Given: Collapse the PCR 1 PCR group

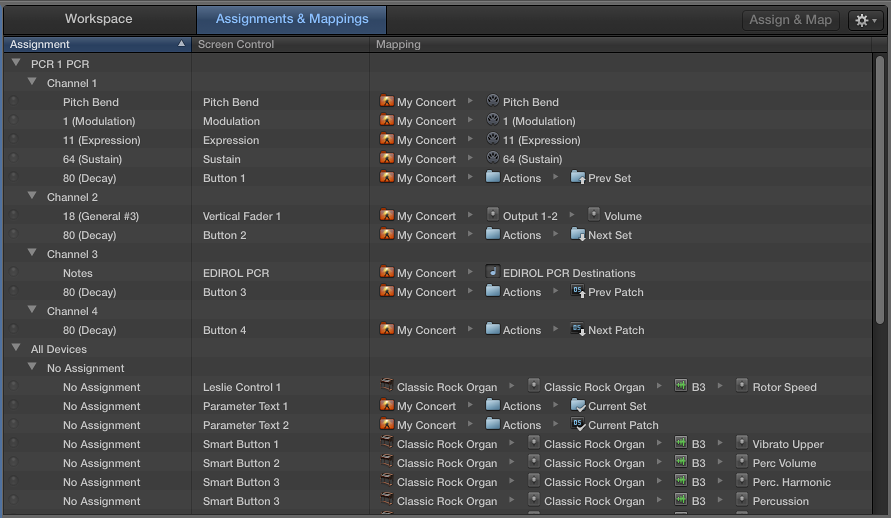Looking at the screenshot, I should 16,63.
